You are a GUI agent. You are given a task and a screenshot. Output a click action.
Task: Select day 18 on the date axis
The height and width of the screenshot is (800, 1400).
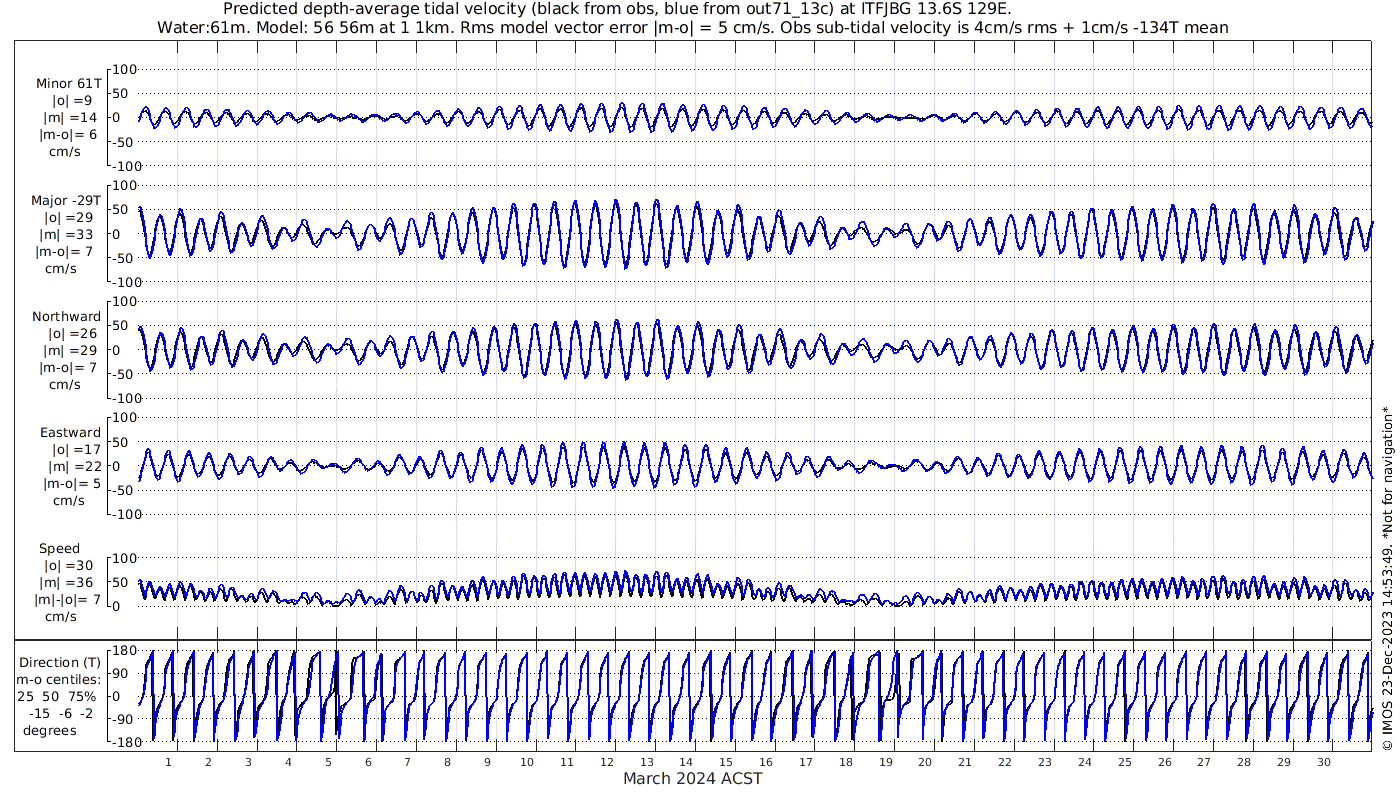tap(846, 762)
